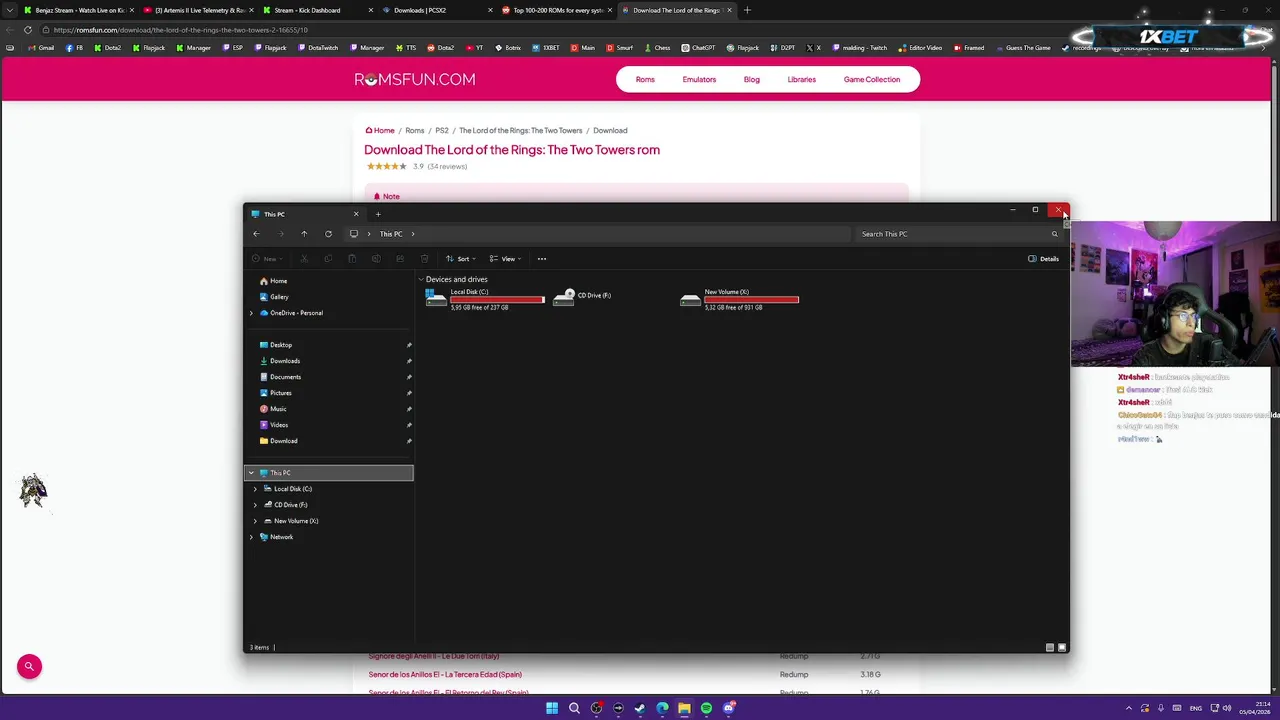This screenshot has width=1280, height=720.
Task: Click the Up arrow in File Explorer
Action: pyautogui.click(x=304, y=234)
